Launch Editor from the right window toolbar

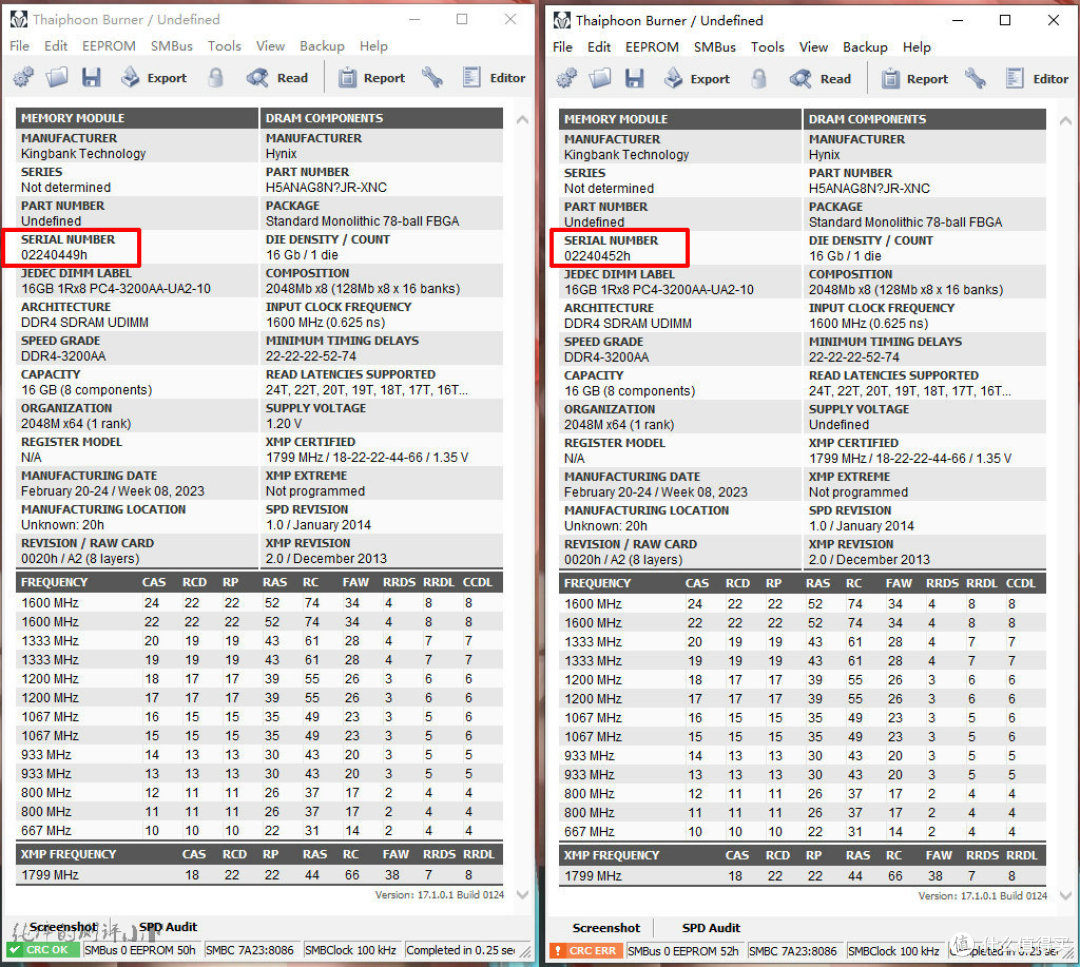(x=1037, y=79)
